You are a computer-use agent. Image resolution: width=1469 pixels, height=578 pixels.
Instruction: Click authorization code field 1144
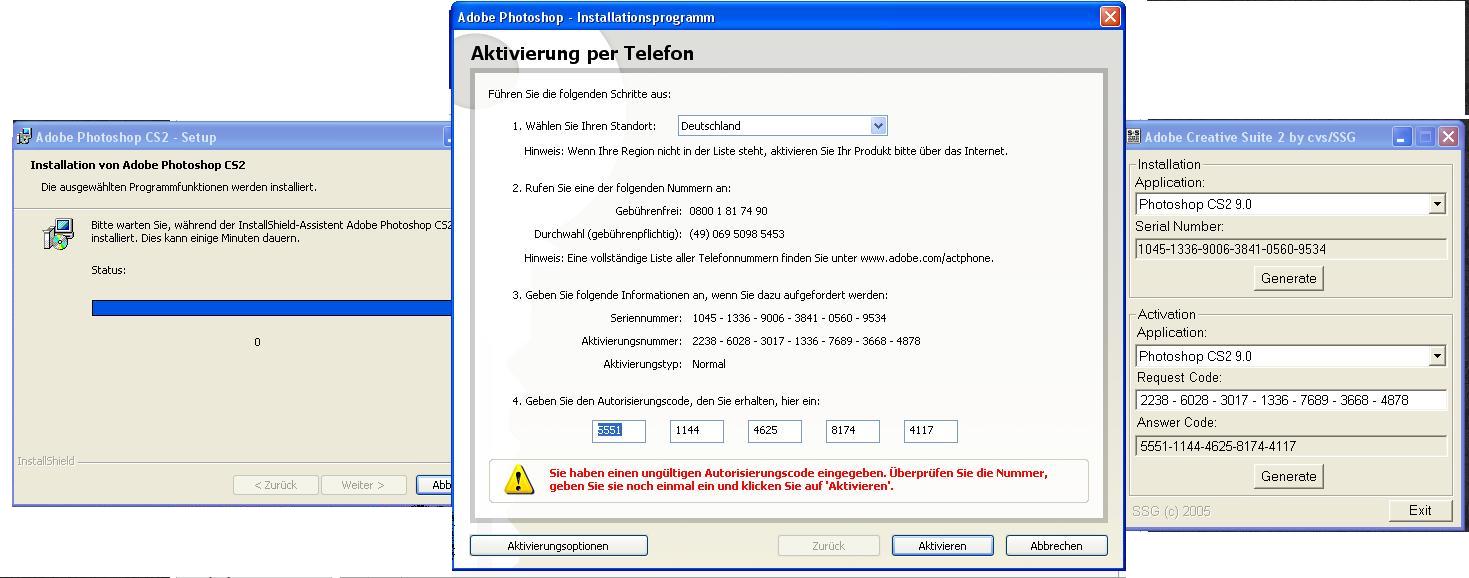click(697, 431)
